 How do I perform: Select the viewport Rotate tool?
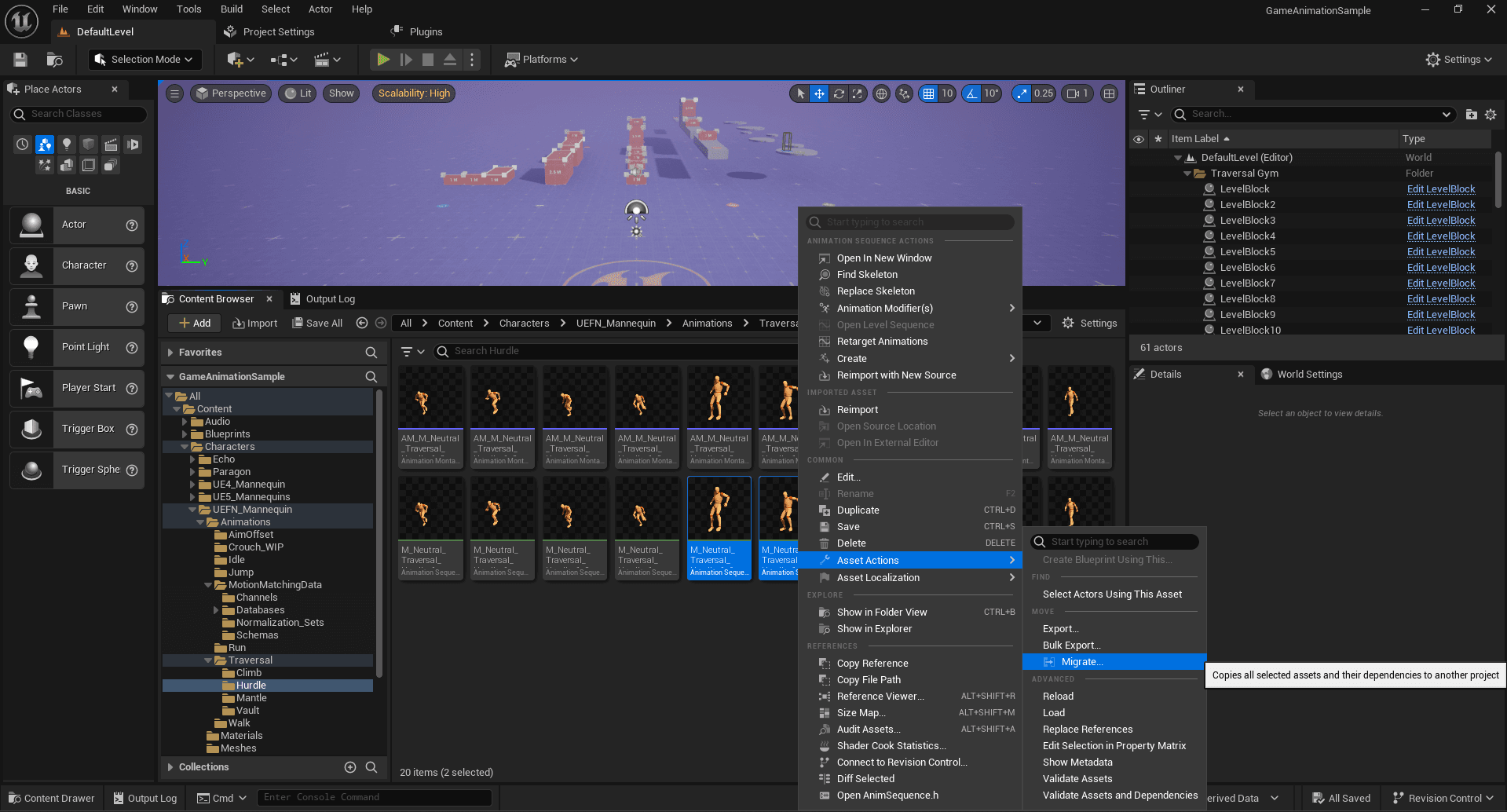click(839, 93)
